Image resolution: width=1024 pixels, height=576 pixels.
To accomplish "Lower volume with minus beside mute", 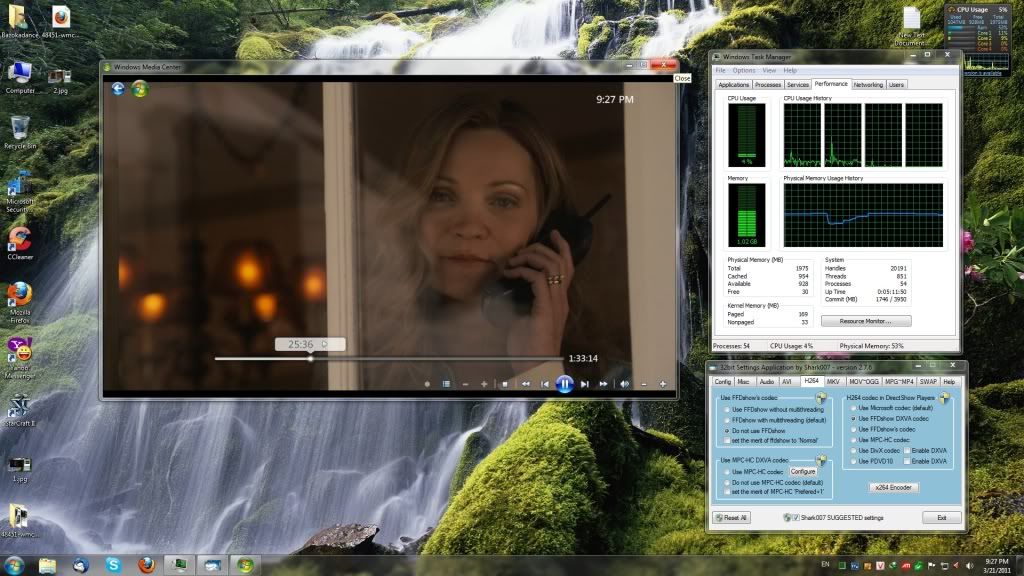I will point(644,384).
